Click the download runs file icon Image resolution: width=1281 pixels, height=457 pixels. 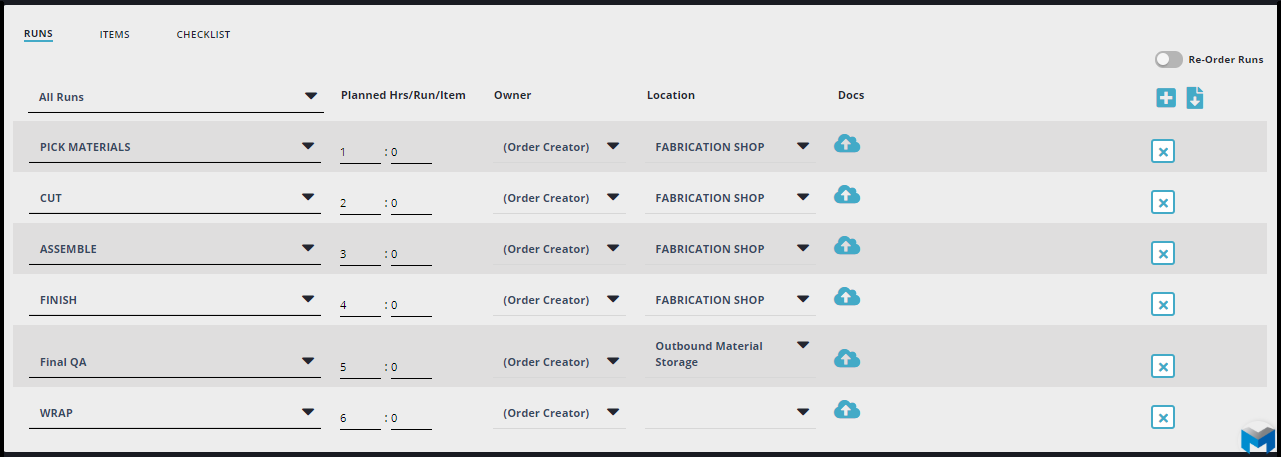tap(1195, 97)
